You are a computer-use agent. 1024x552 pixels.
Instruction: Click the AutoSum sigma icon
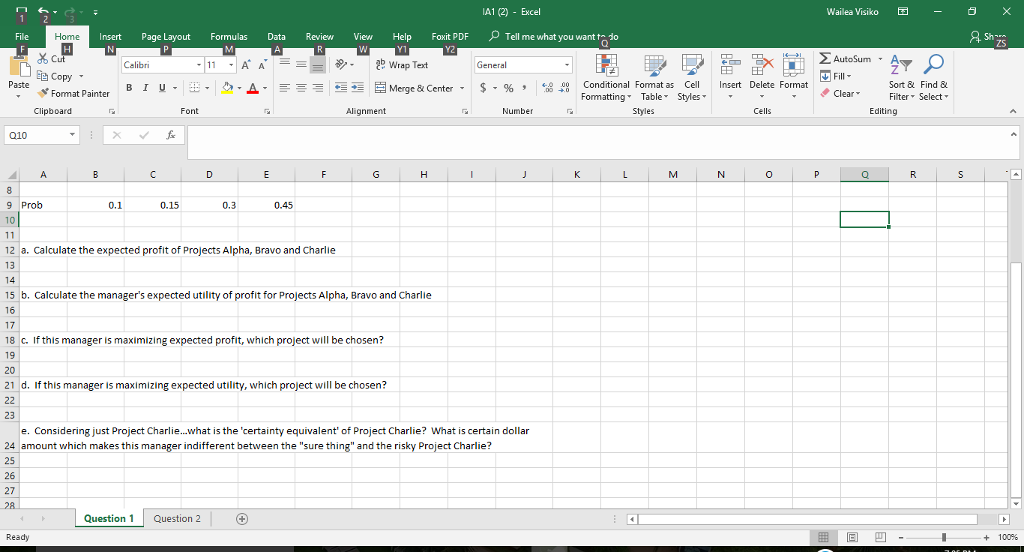tap(825, 59)
